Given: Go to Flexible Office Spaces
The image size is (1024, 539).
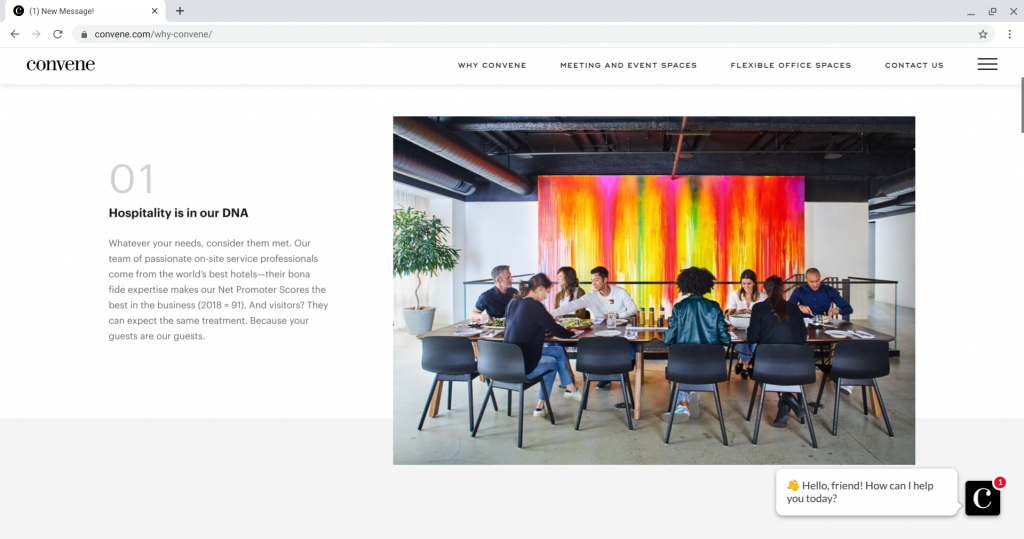Looking at the screenshot, I should [791, 65].
